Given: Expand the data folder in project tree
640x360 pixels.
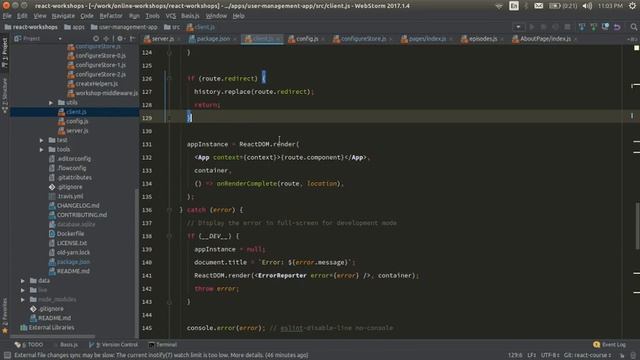Looking at the screenshot, I should tap(23, 281).
